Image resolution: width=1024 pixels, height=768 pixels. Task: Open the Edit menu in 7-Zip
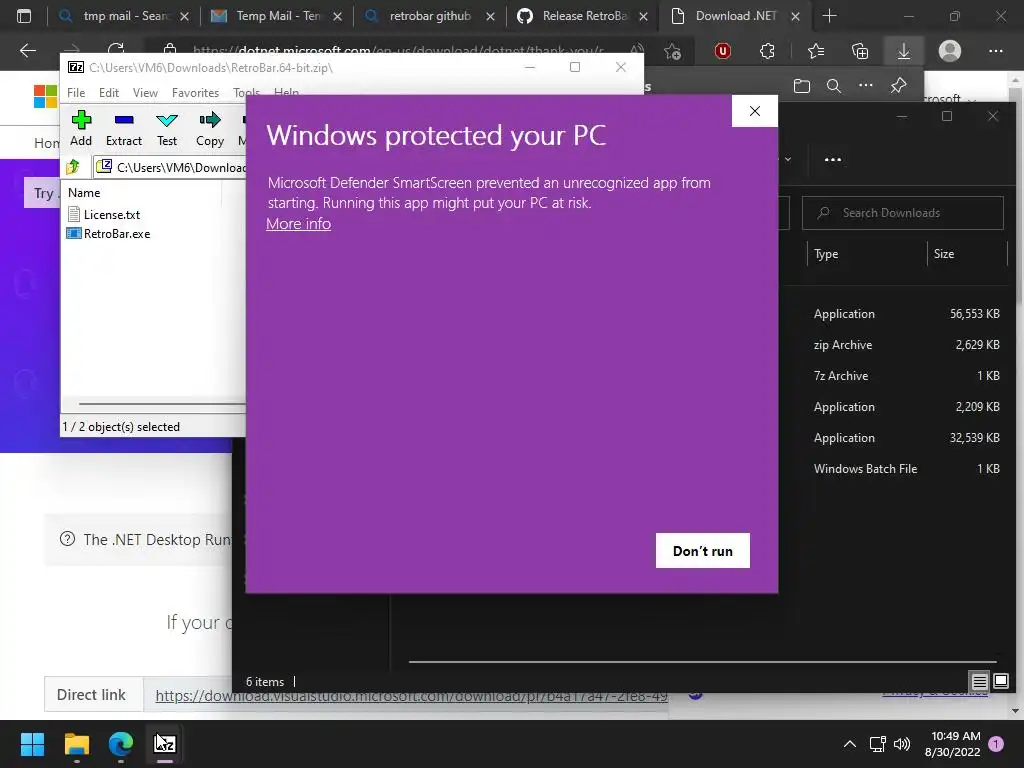[108, 93]
